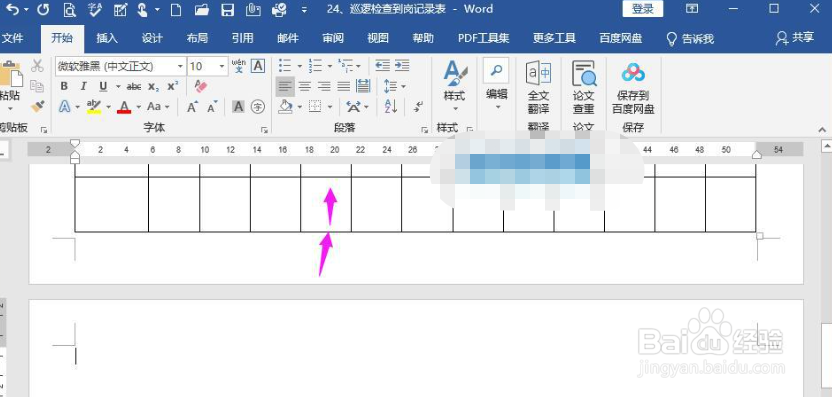This screenshot has width=832, height=397.
Task: Decrease font size with shrink font icon
Action: (212, 107)
